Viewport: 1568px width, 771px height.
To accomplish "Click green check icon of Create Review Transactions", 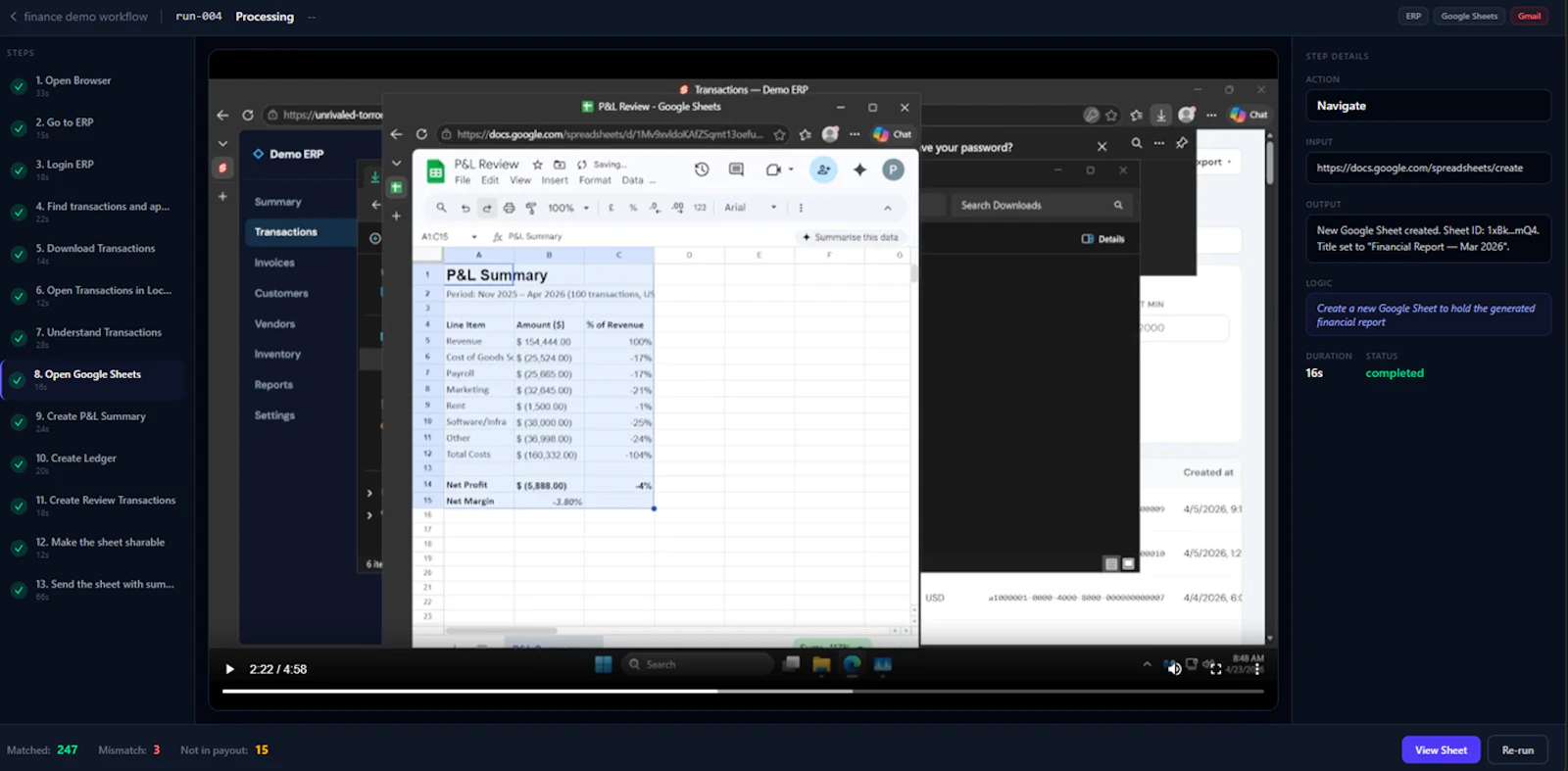I will [19, 506].
